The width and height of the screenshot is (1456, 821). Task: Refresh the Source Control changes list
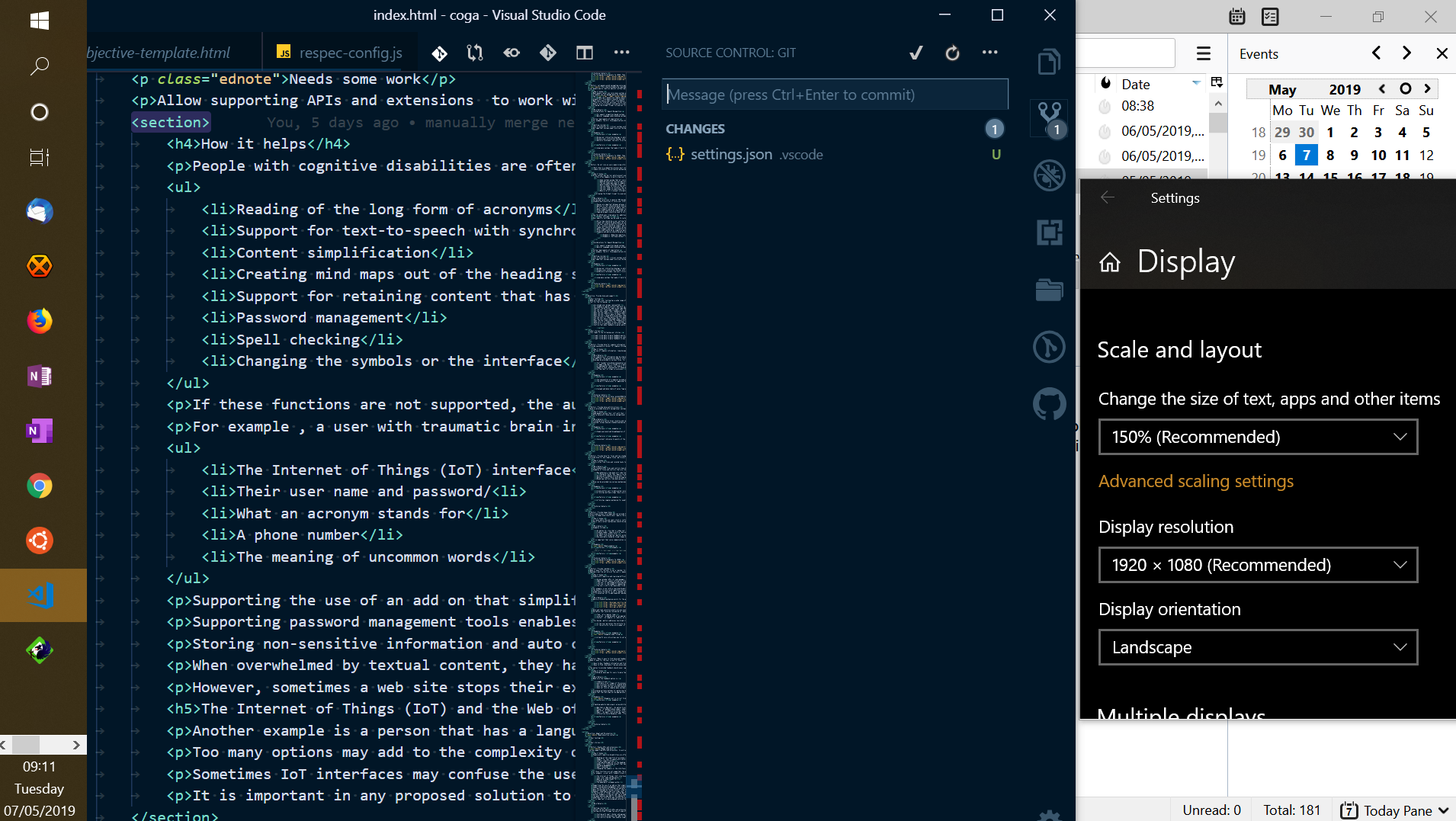tap(953, 53)
